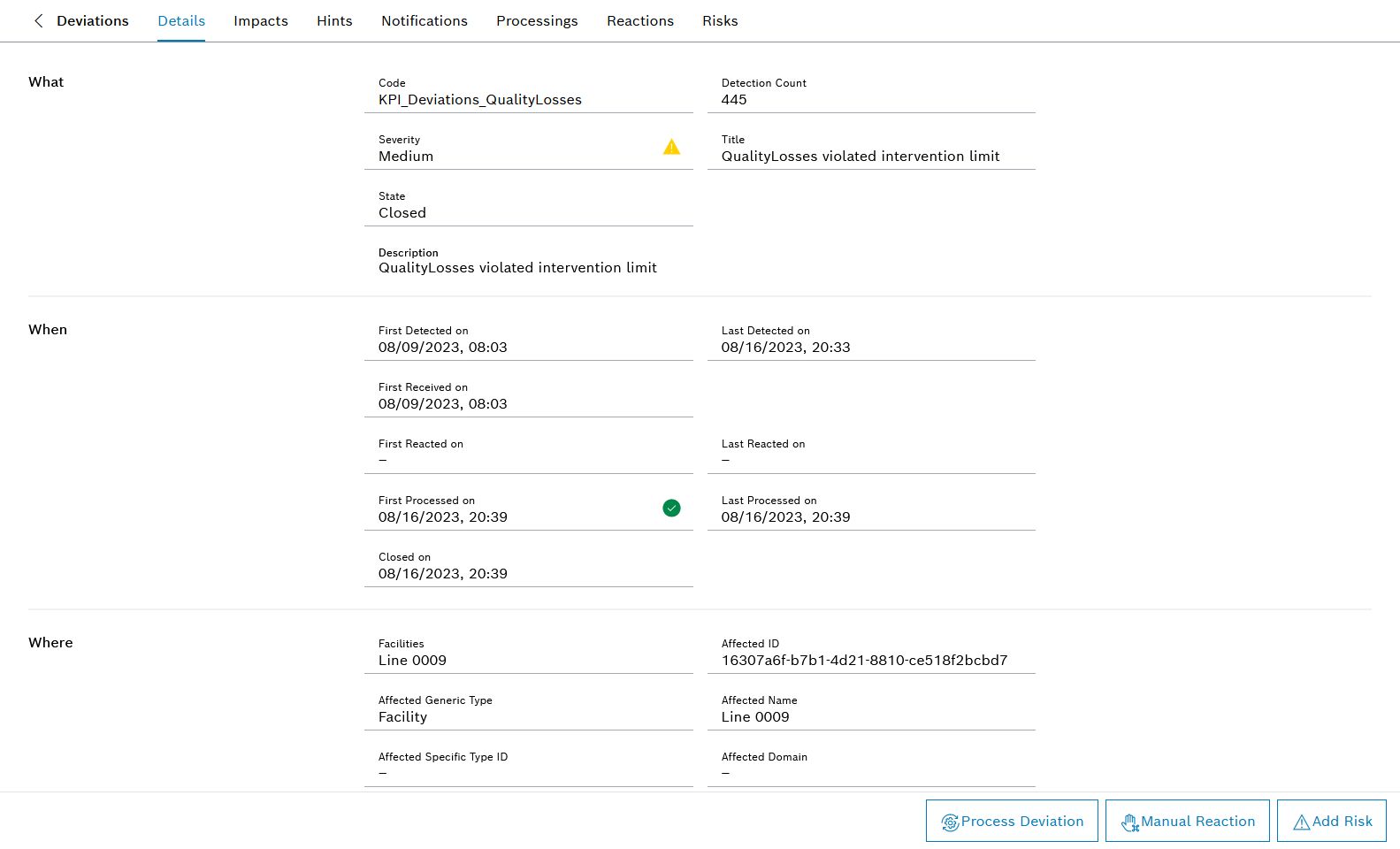Go to the Notifications tab
This screenshot has height=849, width=1400.
pyautogui.click(x=425, y=20)
